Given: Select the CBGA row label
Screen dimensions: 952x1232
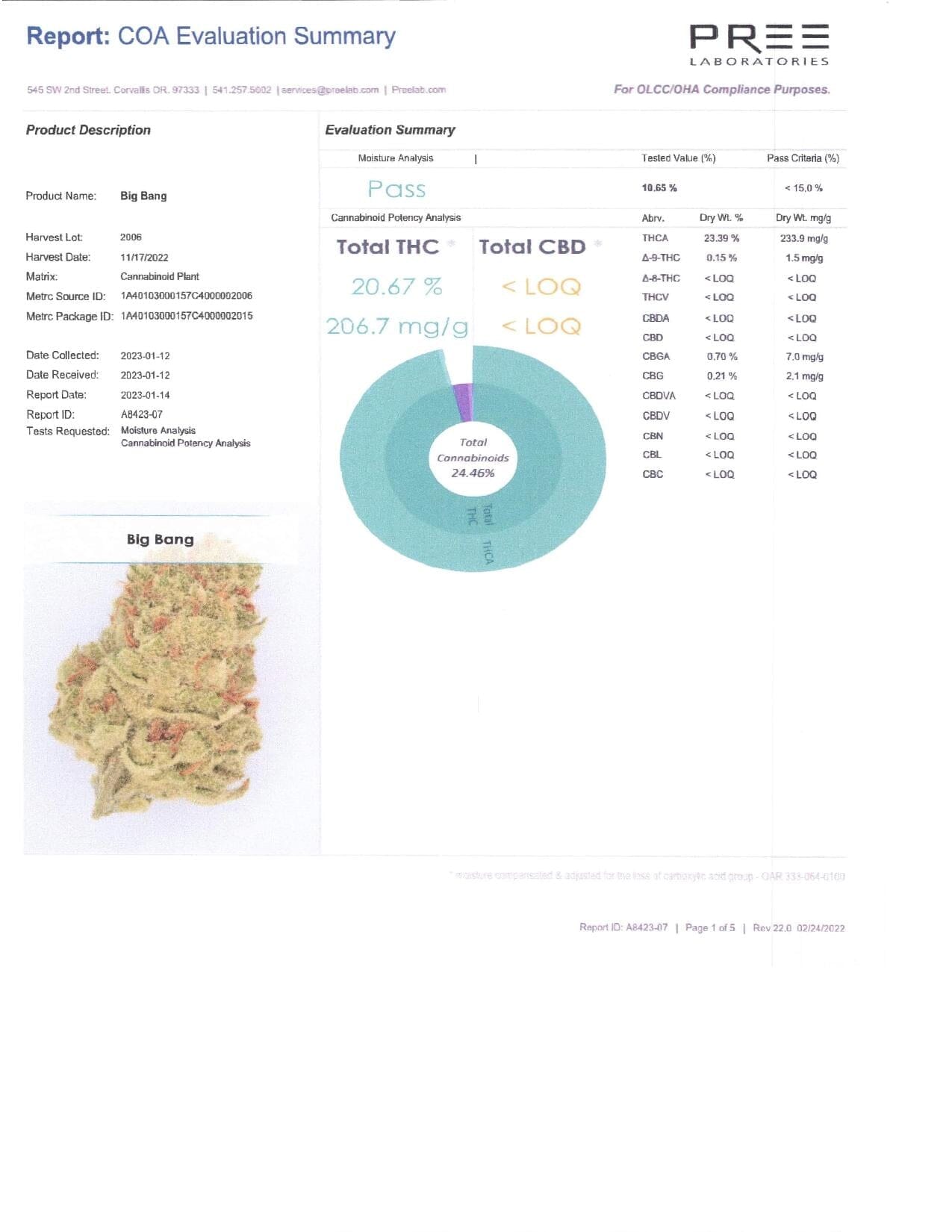Looking at the screenshot, I should [656, 357].
